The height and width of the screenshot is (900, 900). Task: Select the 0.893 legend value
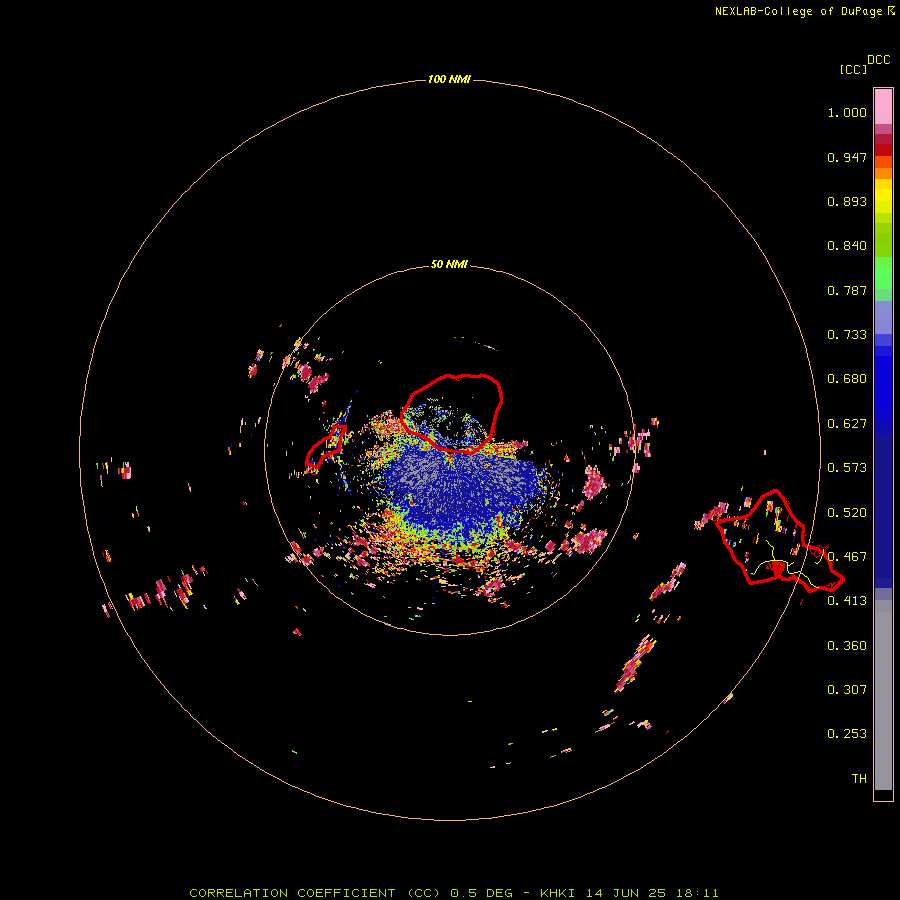point(847,201)
